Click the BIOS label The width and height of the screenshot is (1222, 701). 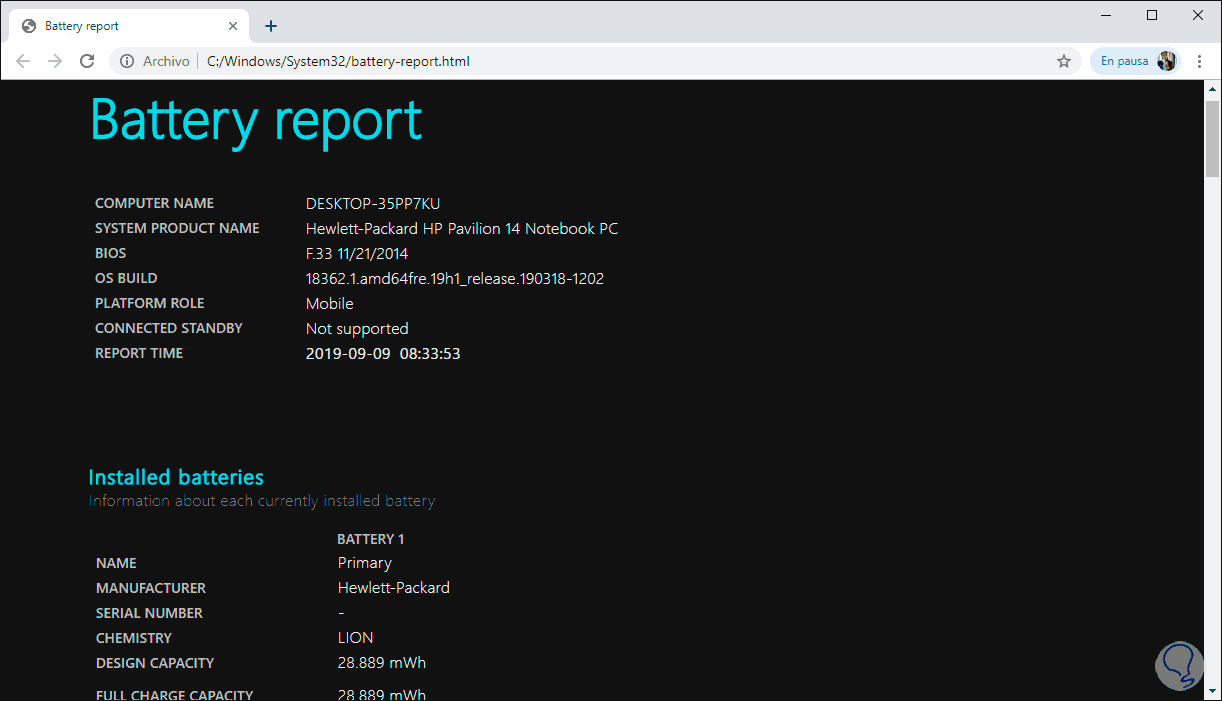tap(110, 253)
